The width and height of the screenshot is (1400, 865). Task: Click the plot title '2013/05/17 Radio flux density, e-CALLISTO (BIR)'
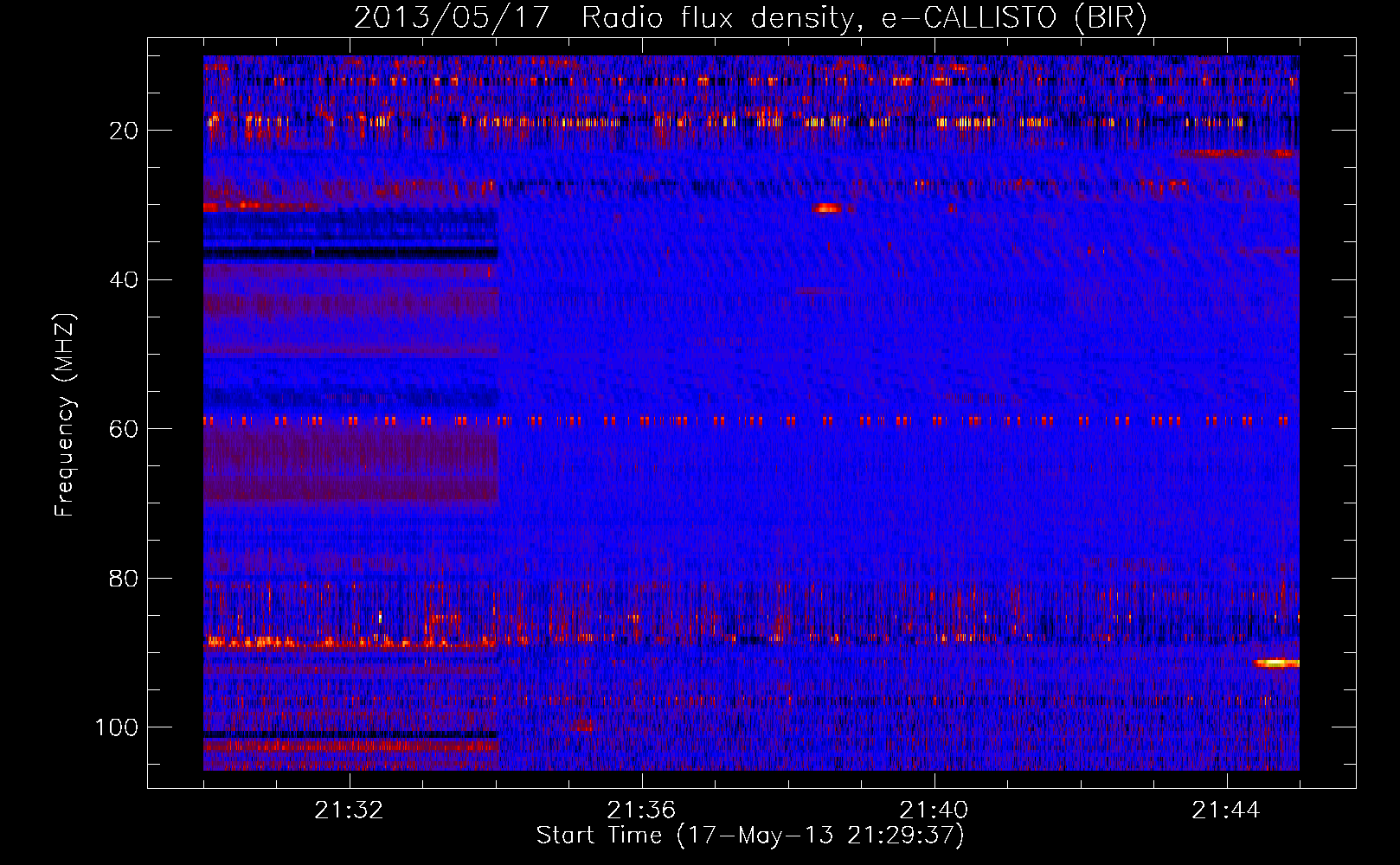750,18
